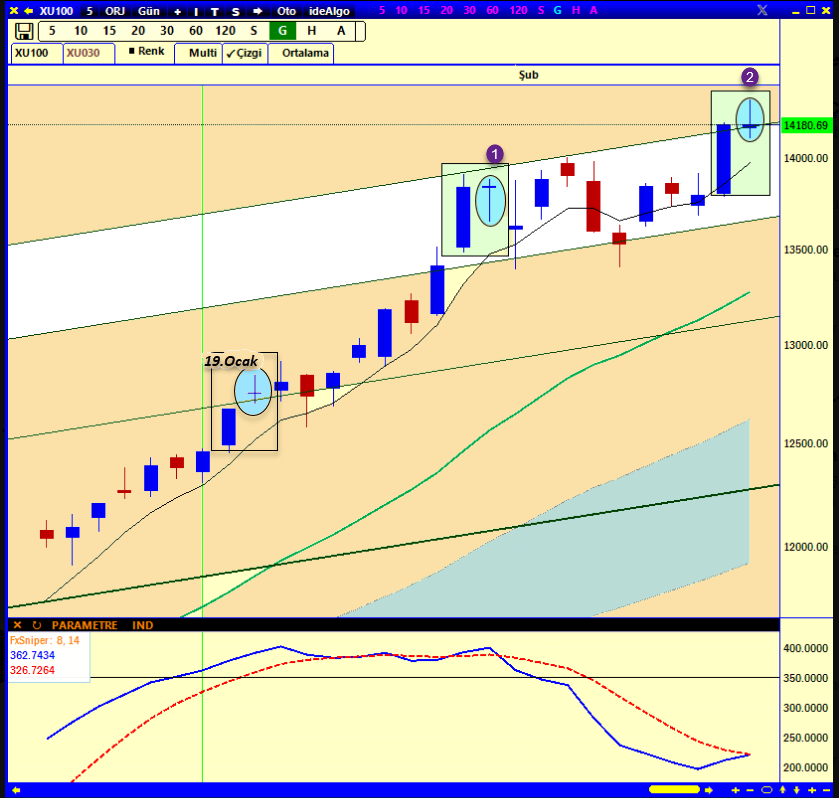The image size is (839, 798).
Task: Click the up arrow in bottom bar
Action: [x=782, y=790]
